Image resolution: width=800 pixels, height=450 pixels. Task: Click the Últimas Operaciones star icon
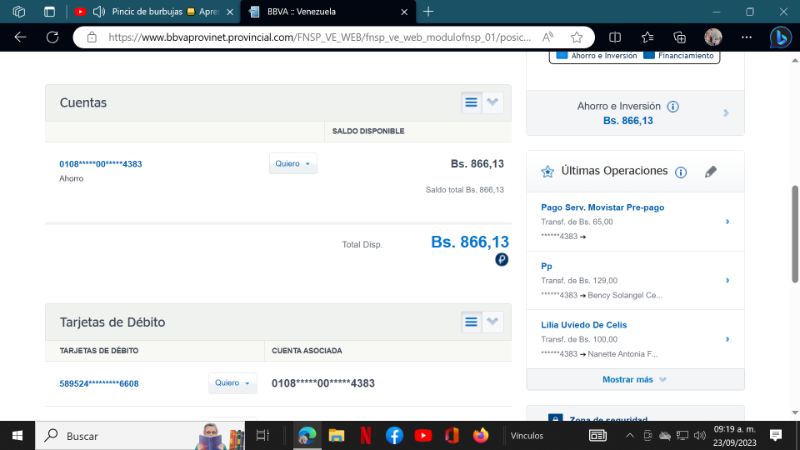(x=547, y=171)
